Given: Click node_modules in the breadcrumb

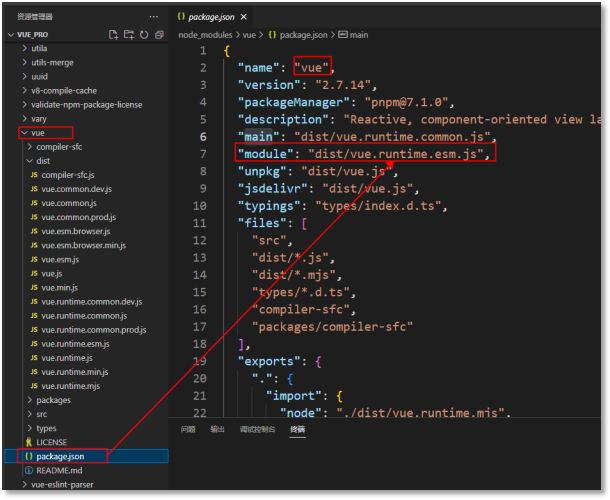Looking at the screenshot, I should 205,35.
